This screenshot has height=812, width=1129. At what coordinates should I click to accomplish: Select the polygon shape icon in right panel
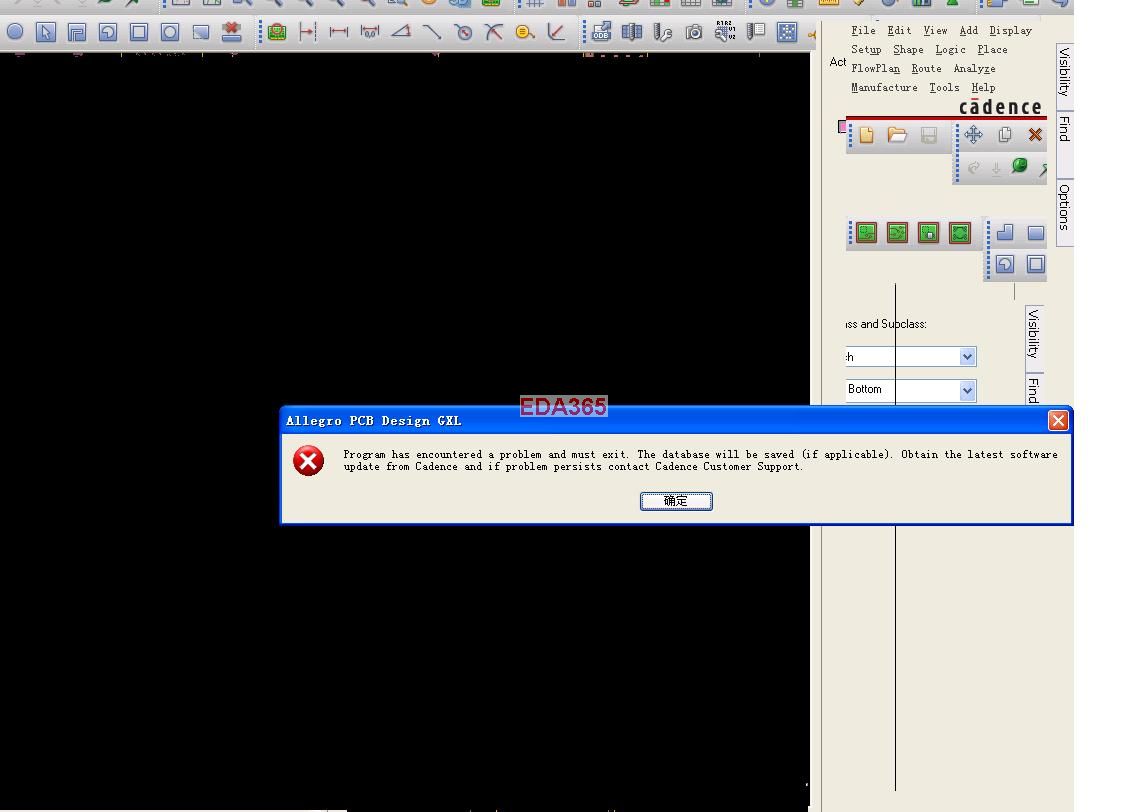(x=1005, y=232)
